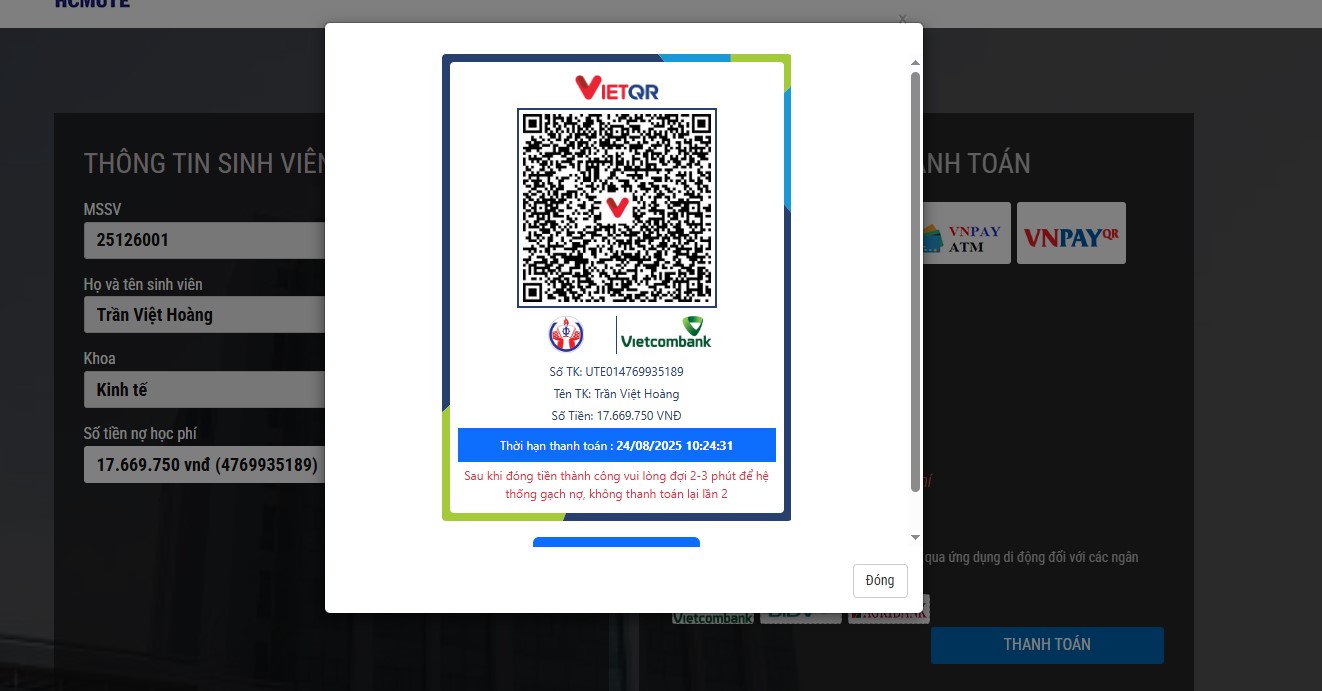Click the Đóng button

pos(880,581)
